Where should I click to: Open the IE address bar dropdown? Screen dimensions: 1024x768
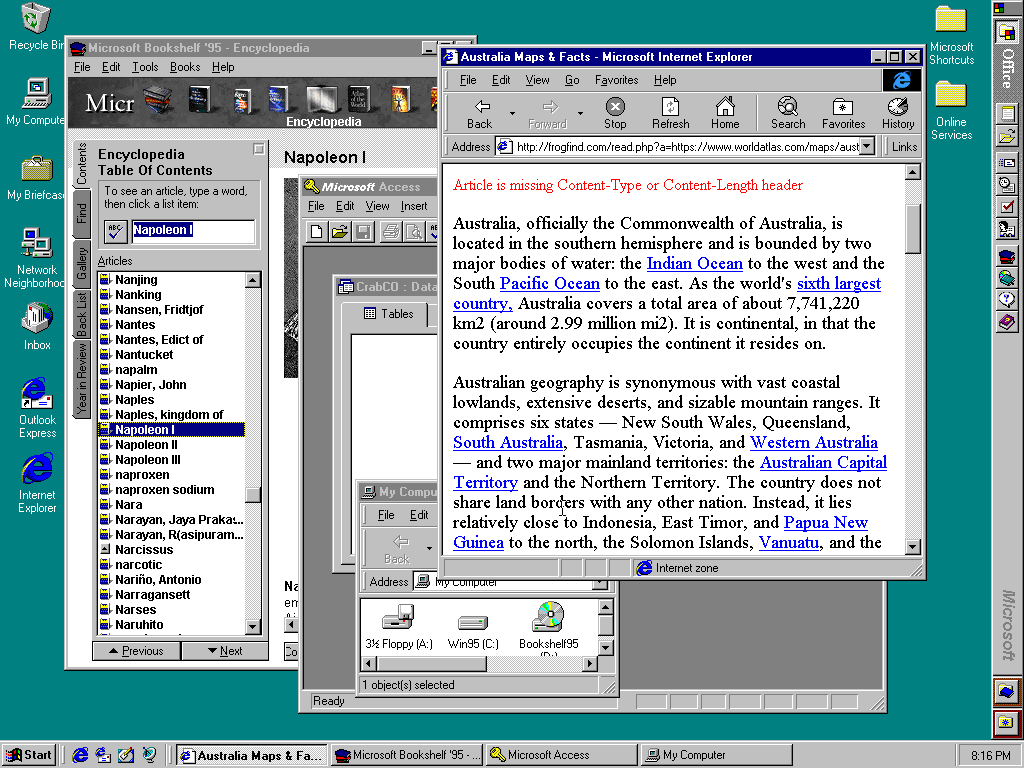pyautogui.click(x=867, y=146)
